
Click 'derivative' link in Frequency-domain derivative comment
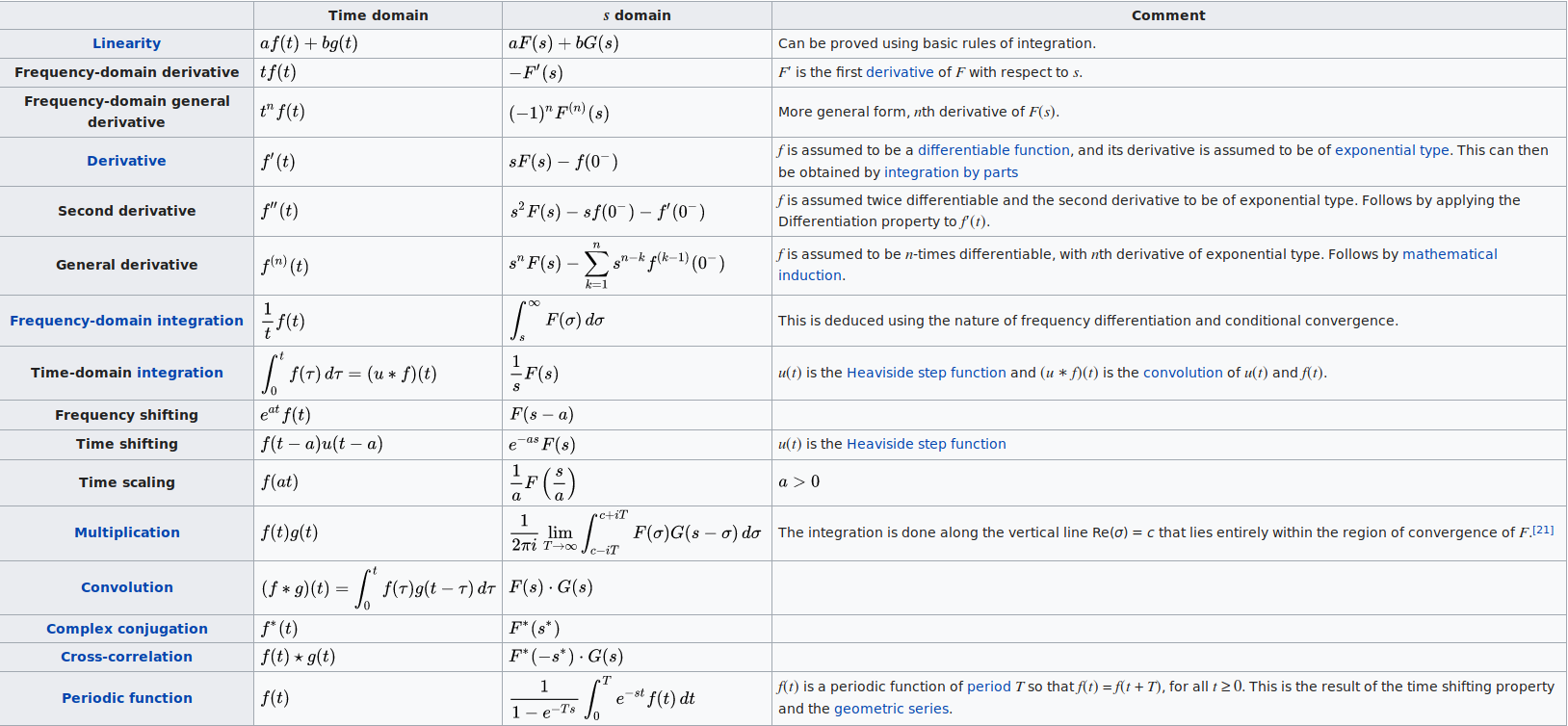(900, 72)
